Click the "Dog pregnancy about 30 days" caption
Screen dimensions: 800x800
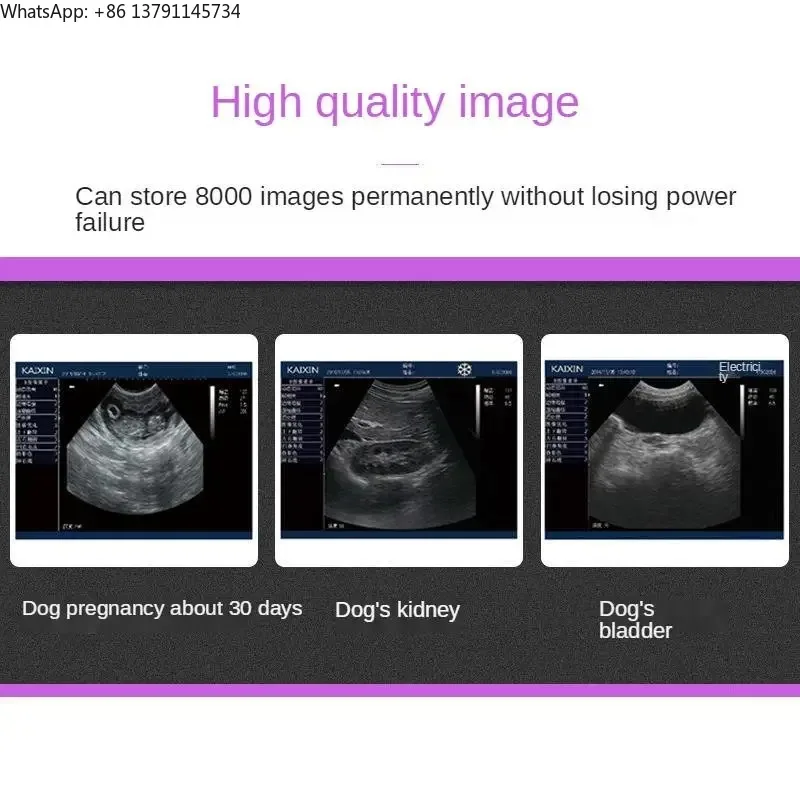tap(162, 609)
